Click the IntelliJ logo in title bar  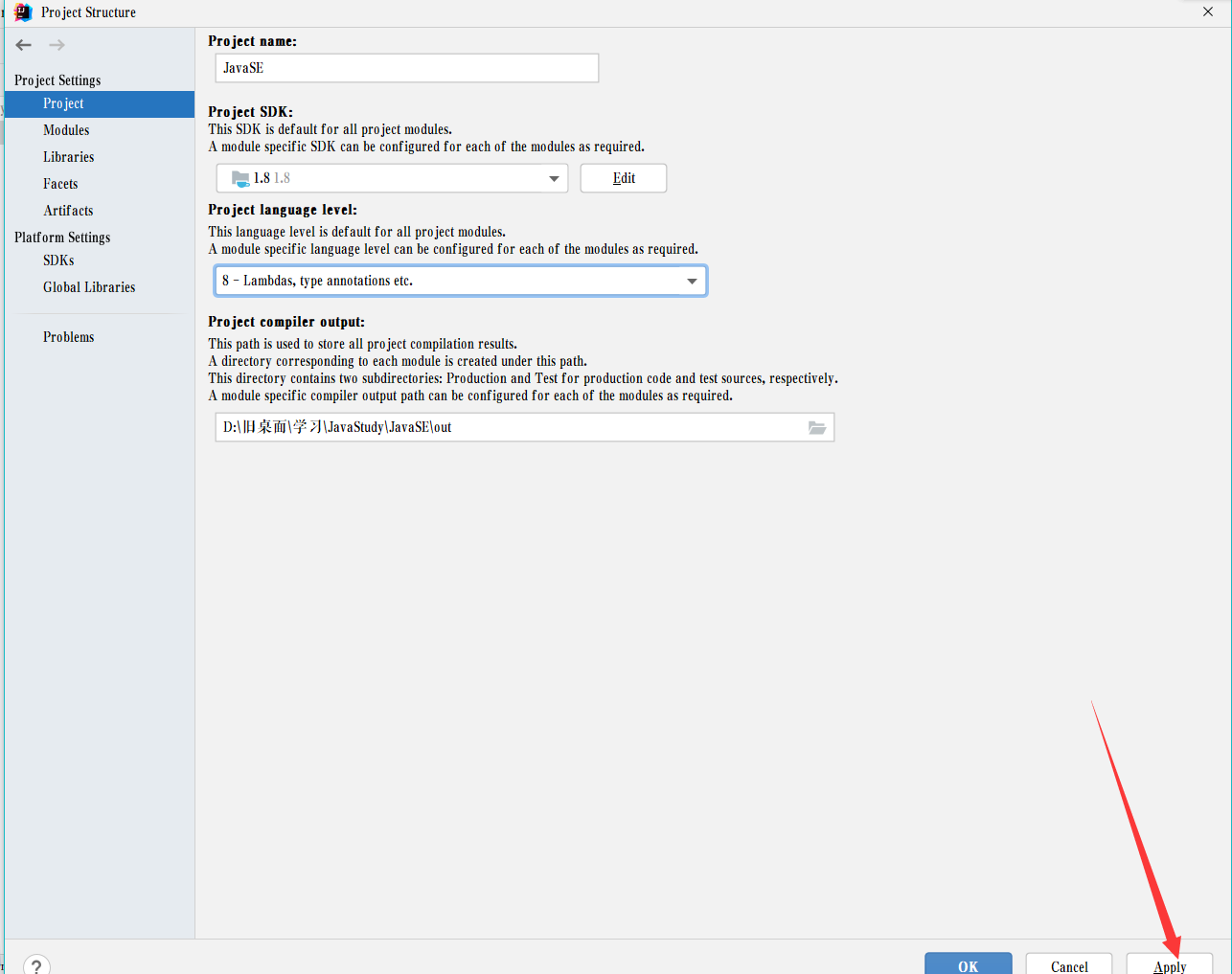pyautogui.click(x=23, y=12)
